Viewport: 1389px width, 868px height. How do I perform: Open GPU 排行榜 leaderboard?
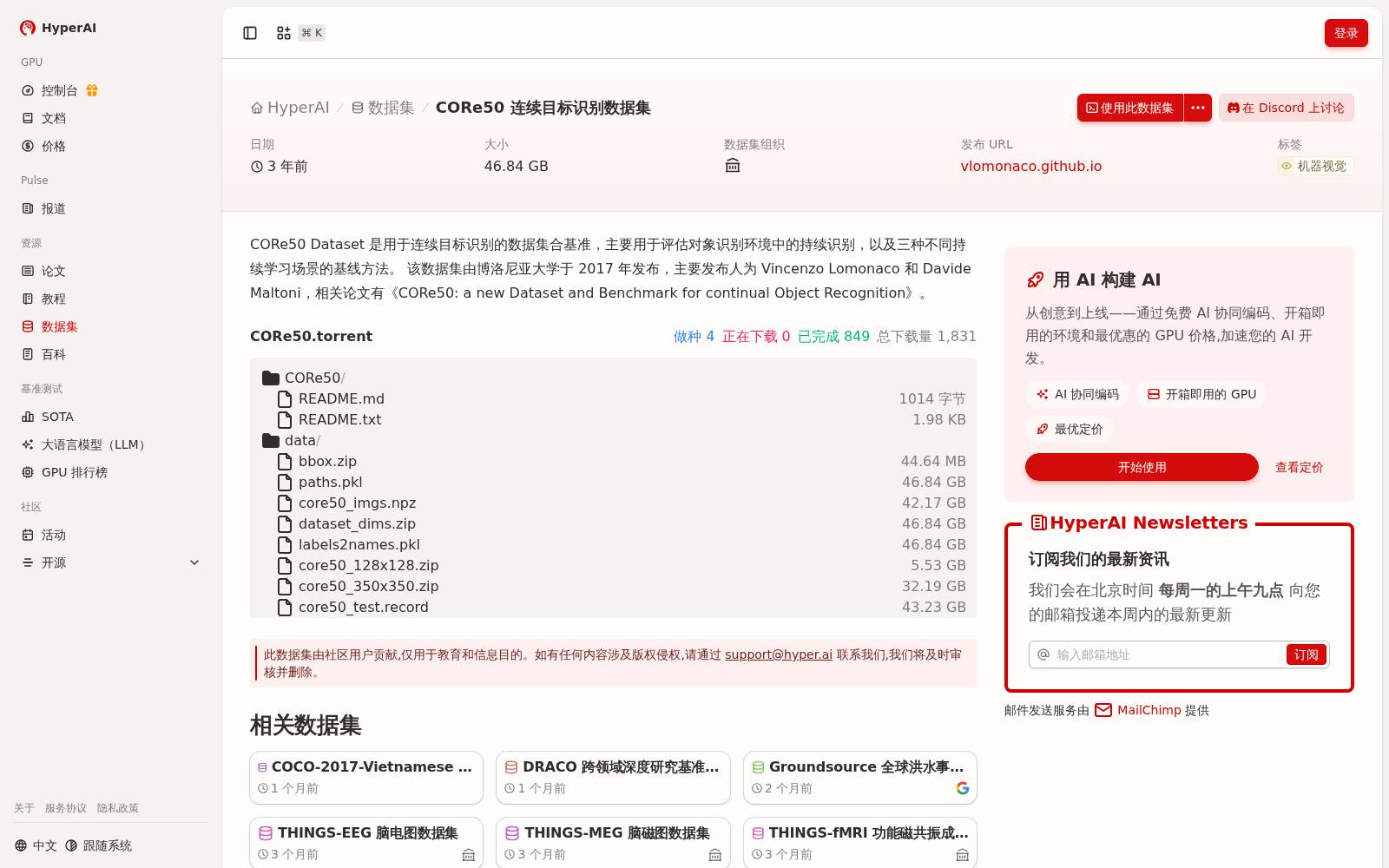pos(111,472)
